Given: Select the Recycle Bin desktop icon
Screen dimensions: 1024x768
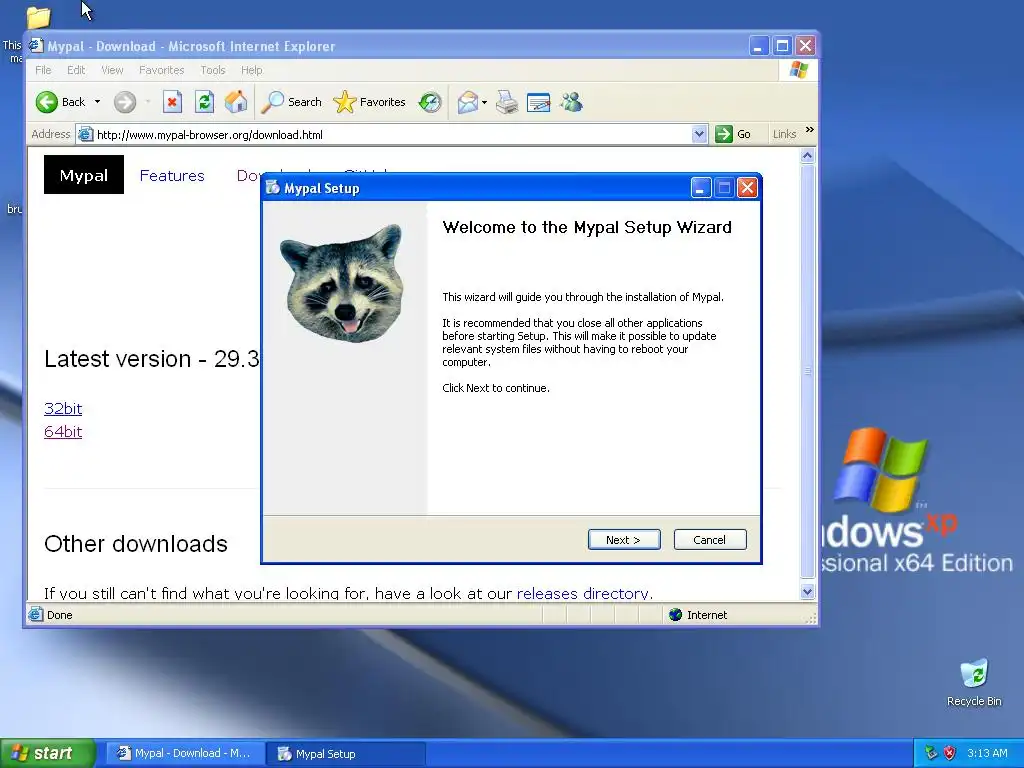Looking at the screenshot, I should click(974, 682).
